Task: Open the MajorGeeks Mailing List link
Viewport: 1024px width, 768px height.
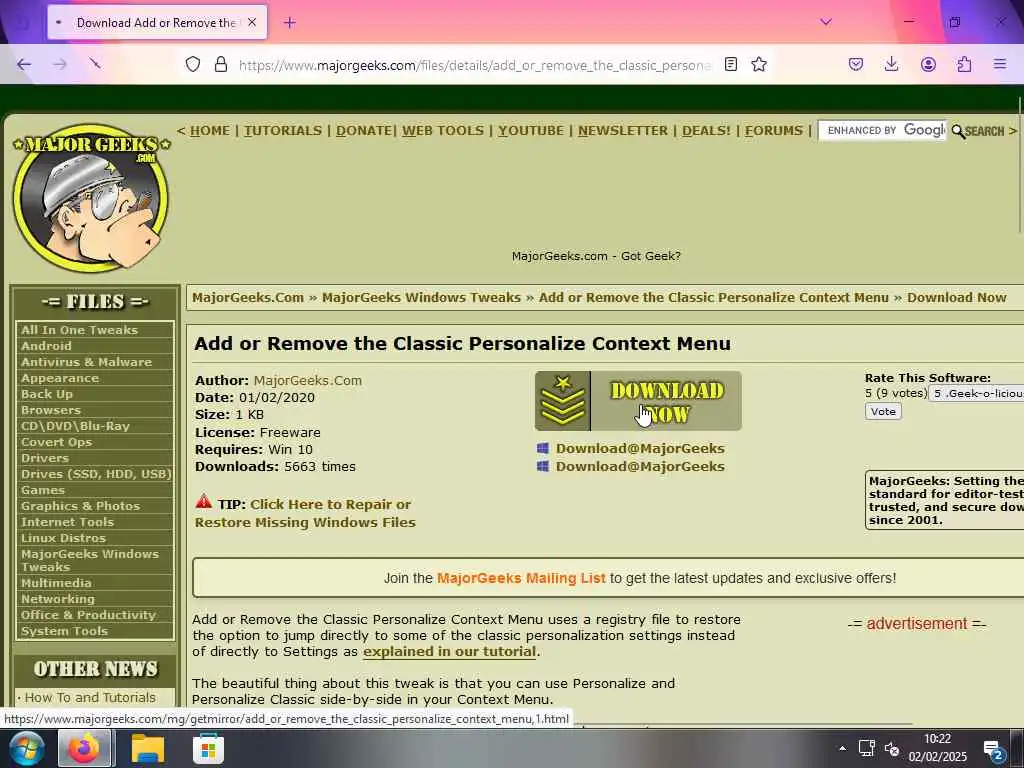Action: (x=520, y=578)
